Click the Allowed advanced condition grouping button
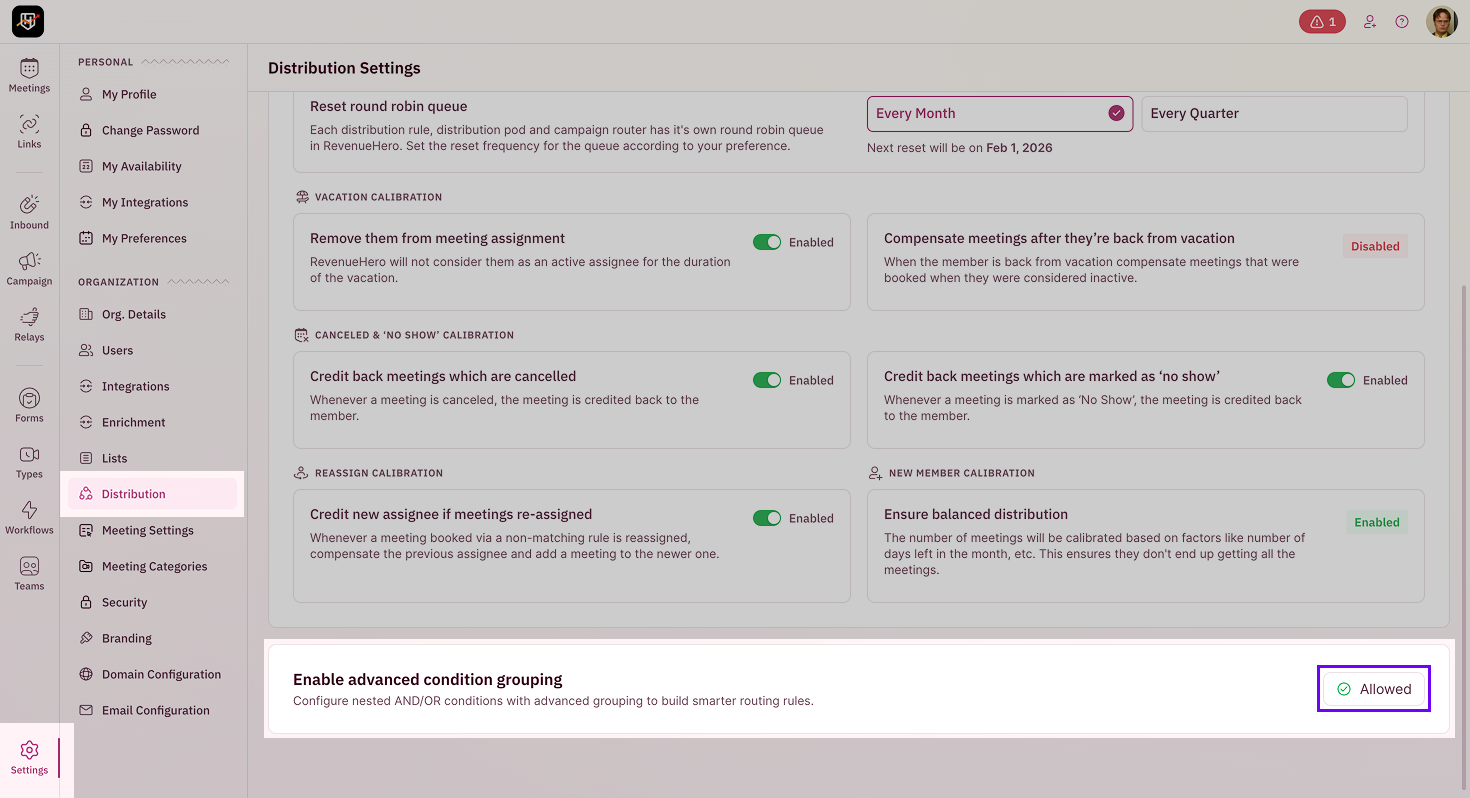Image resolution: width=1470 pixels, height=798 pixels. point(1373,688)
